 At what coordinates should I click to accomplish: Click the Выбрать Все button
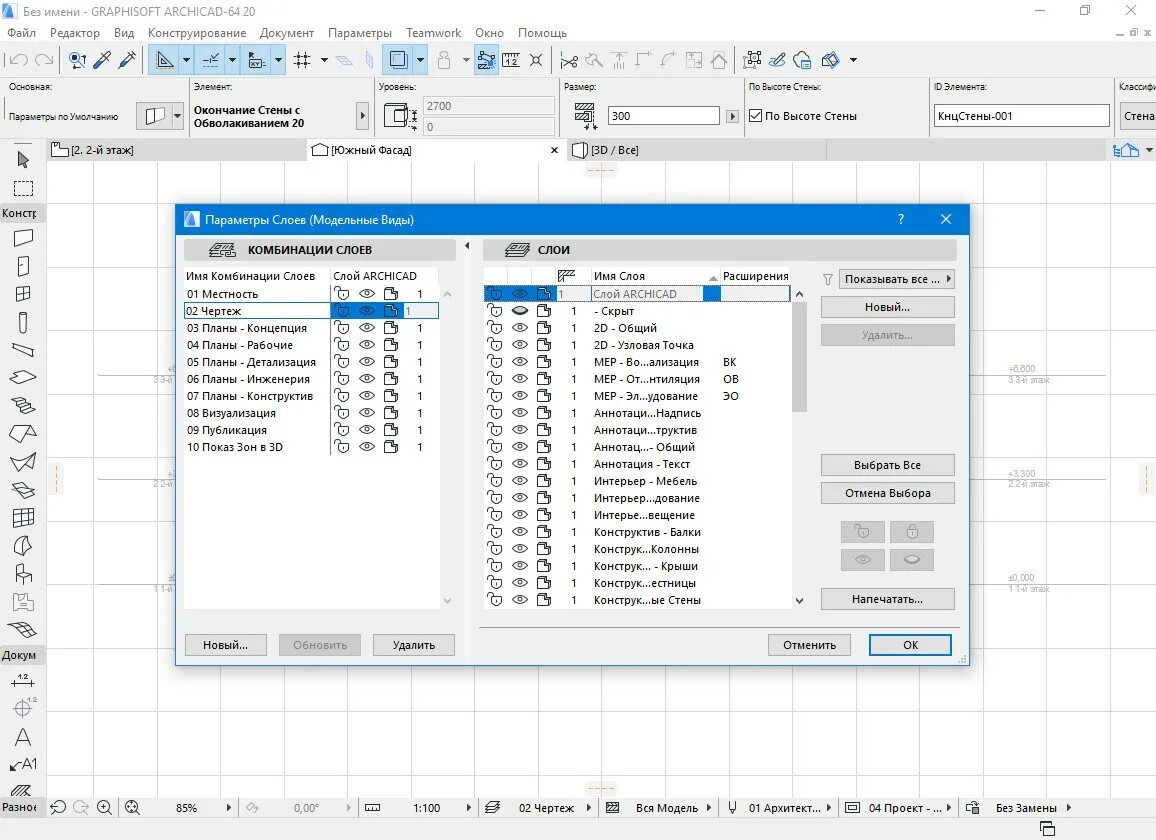887,465
